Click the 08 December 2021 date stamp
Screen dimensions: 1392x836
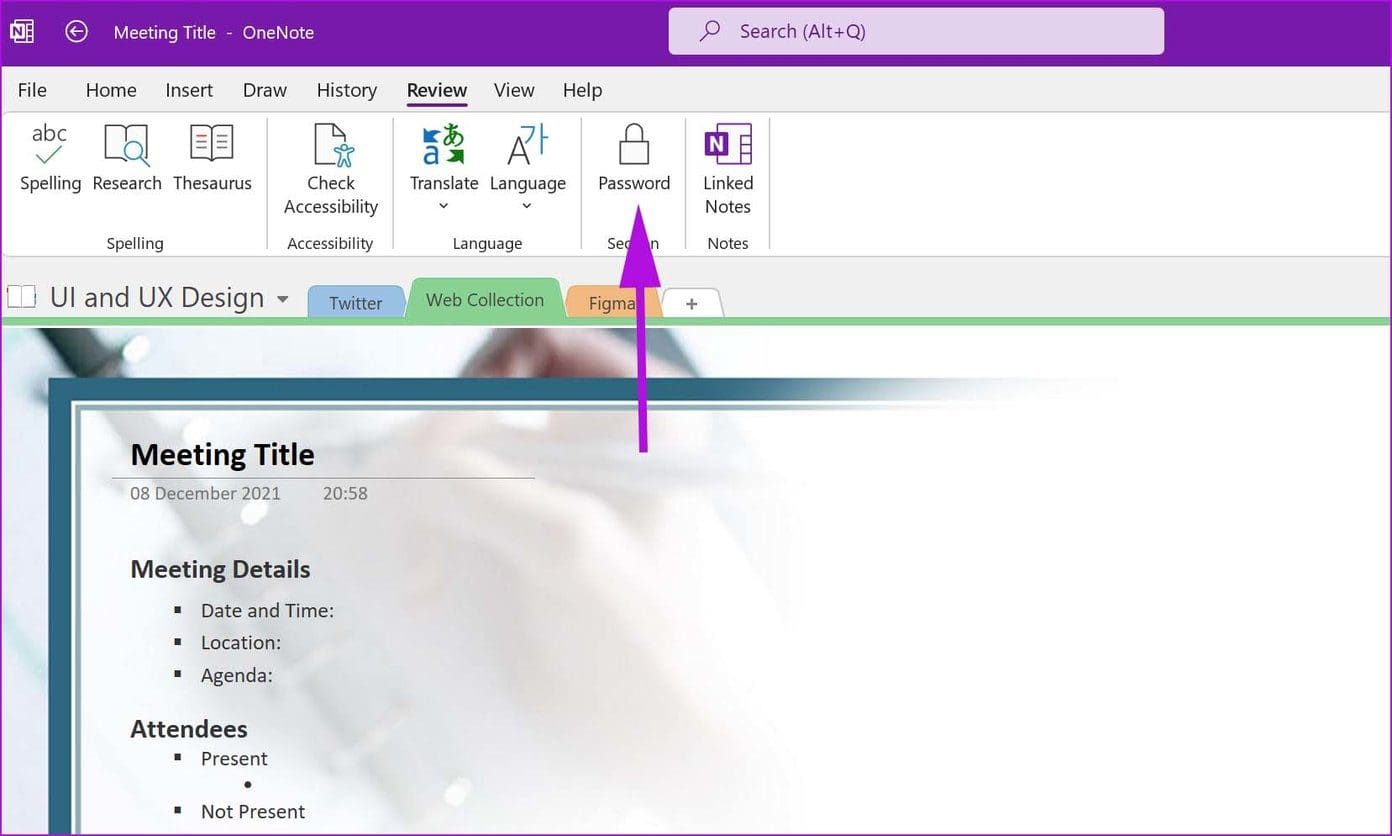205,493
